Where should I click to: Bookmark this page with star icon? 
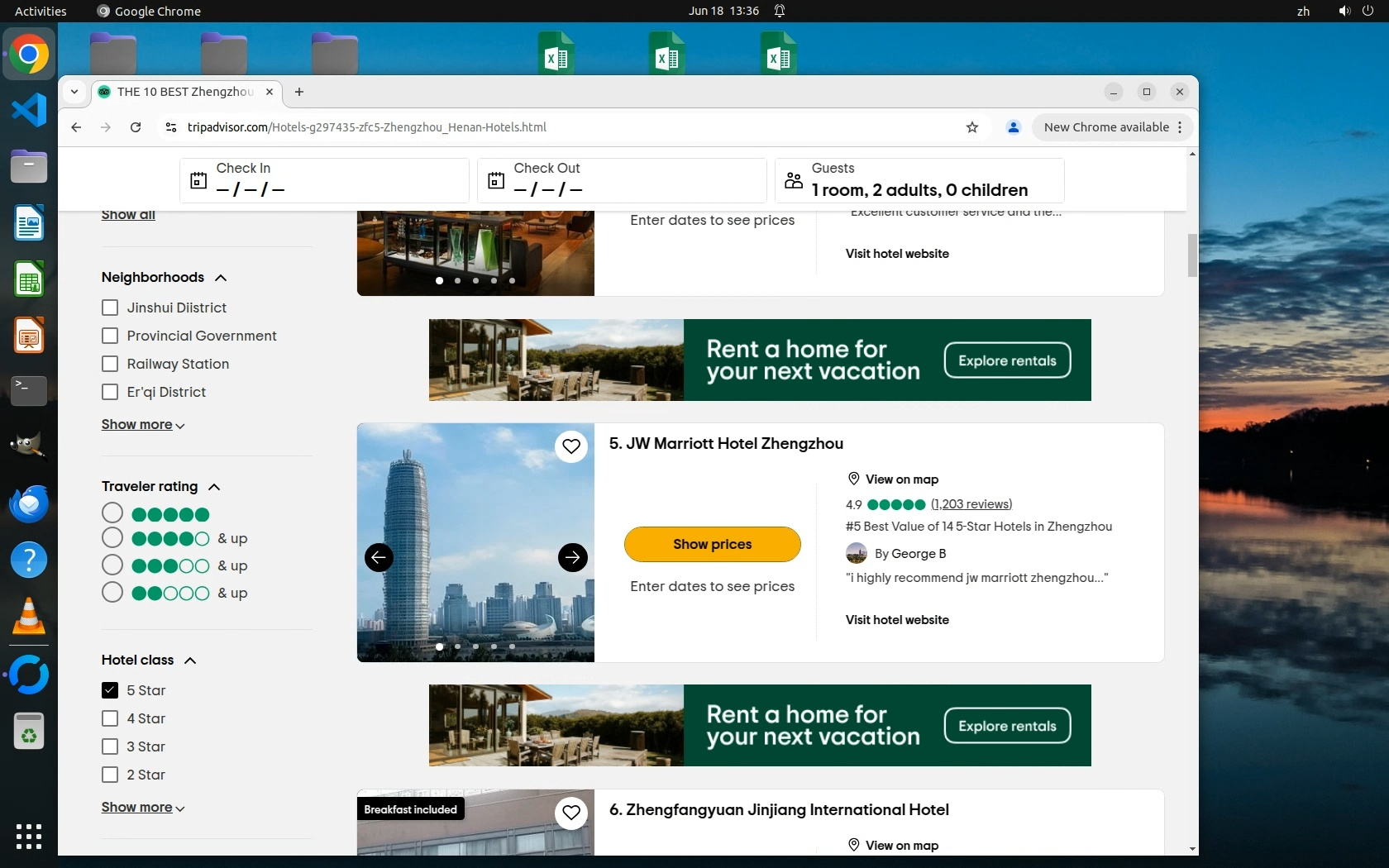pos(972,127)
